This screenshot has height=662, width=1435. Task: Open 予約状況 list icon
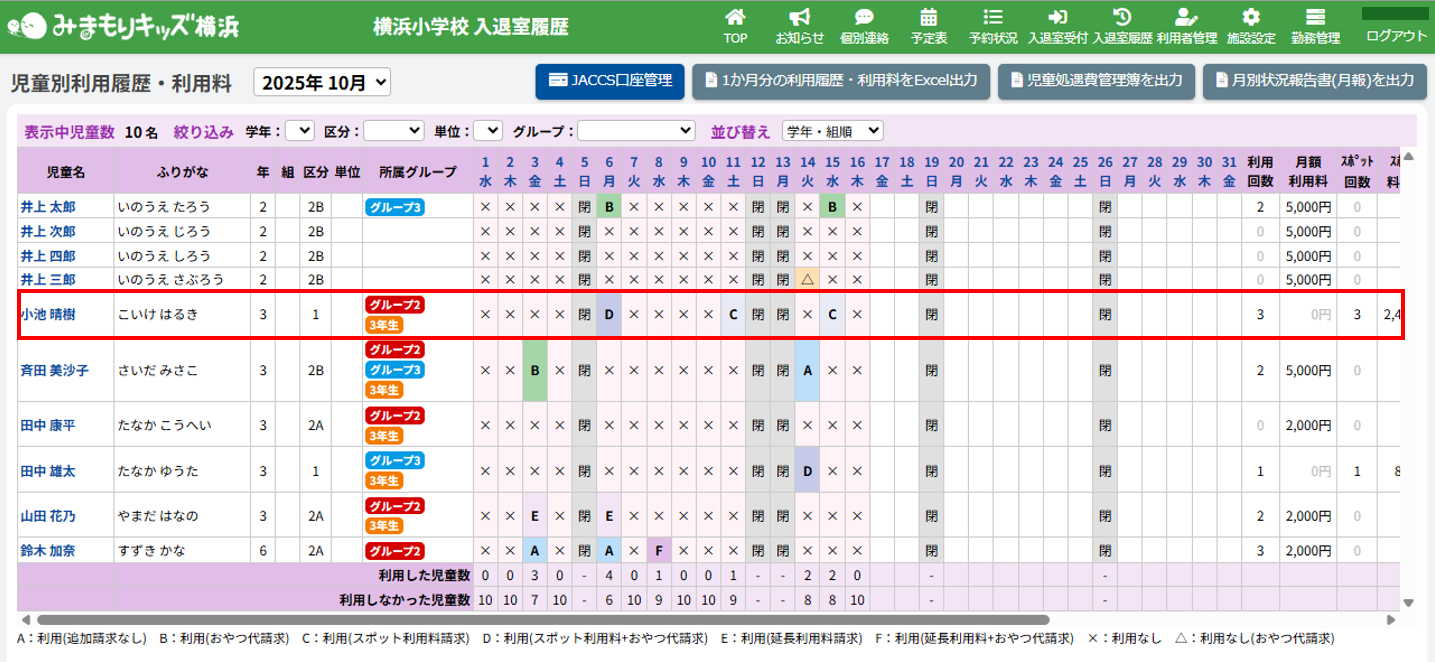pyautogui.click(x=992, y=18)
